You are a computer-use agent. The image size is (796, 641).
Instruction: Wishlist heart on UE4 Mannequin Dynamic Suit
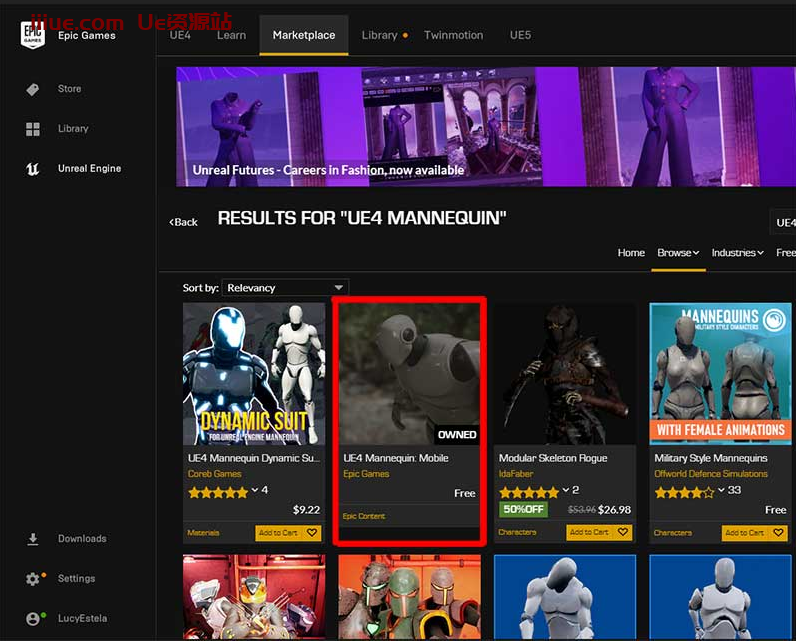[312, 533]
